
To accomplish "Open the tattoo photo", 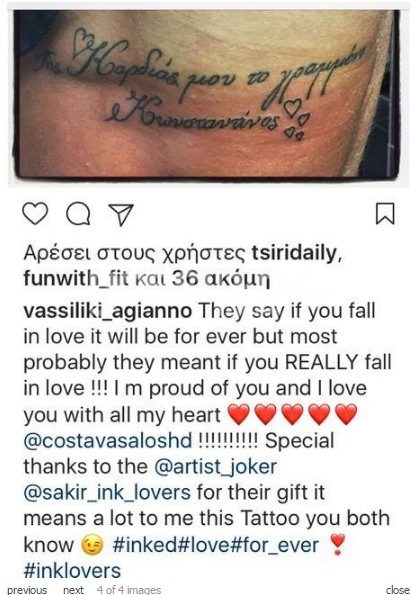I will (x=206, y=94).
